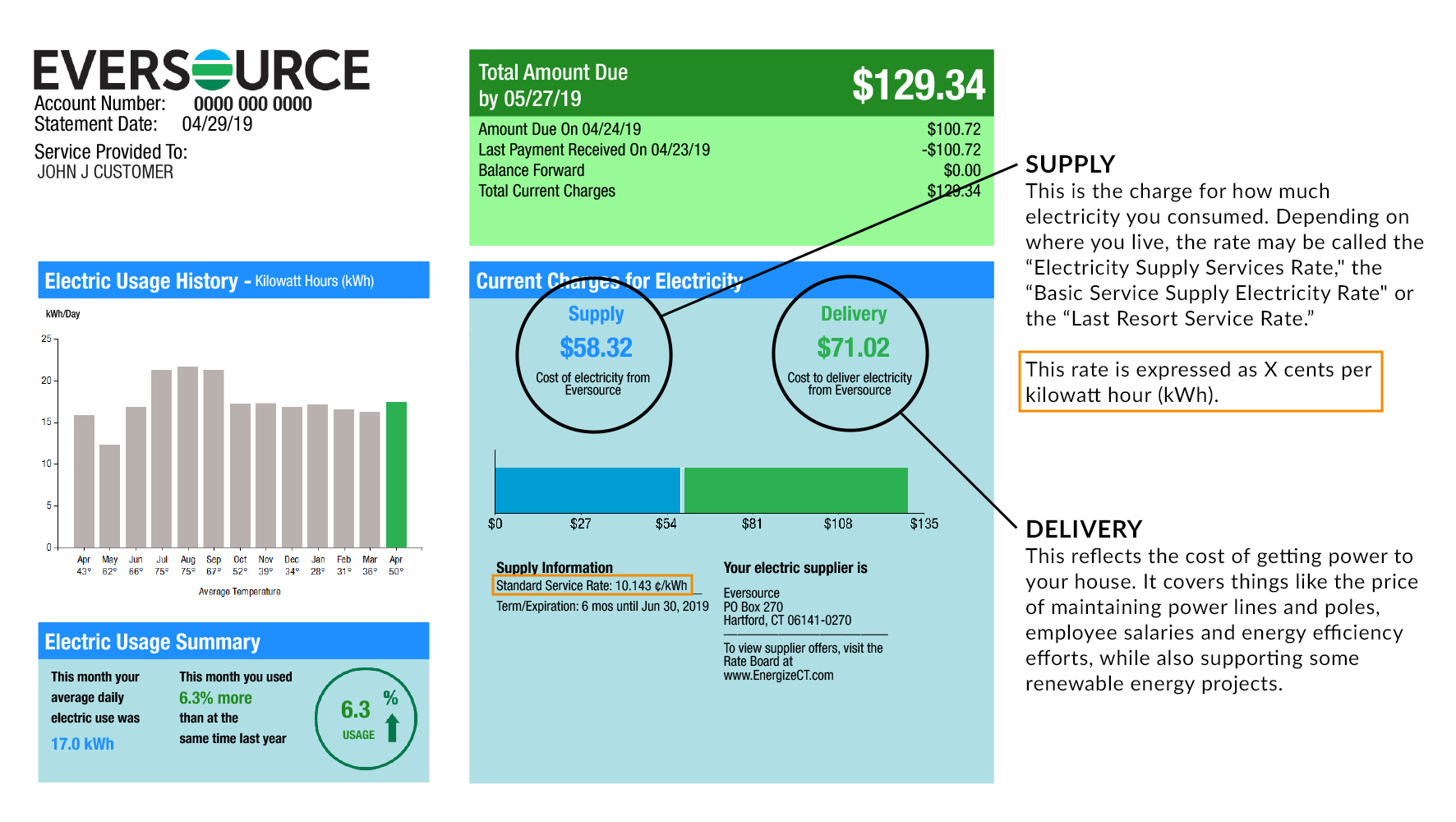
Task: Click the $0.00 balance forward amount
Action: coord(962,170)
